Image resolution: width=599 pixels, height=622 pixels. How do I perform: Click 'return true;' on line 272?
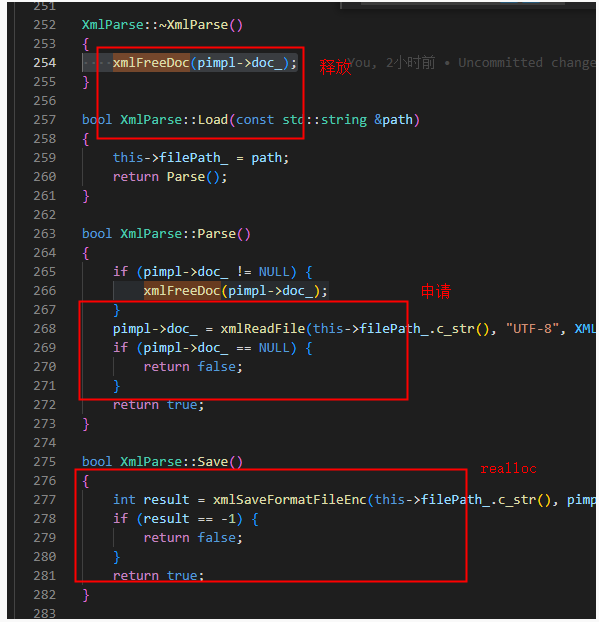(x=158, y=405)
